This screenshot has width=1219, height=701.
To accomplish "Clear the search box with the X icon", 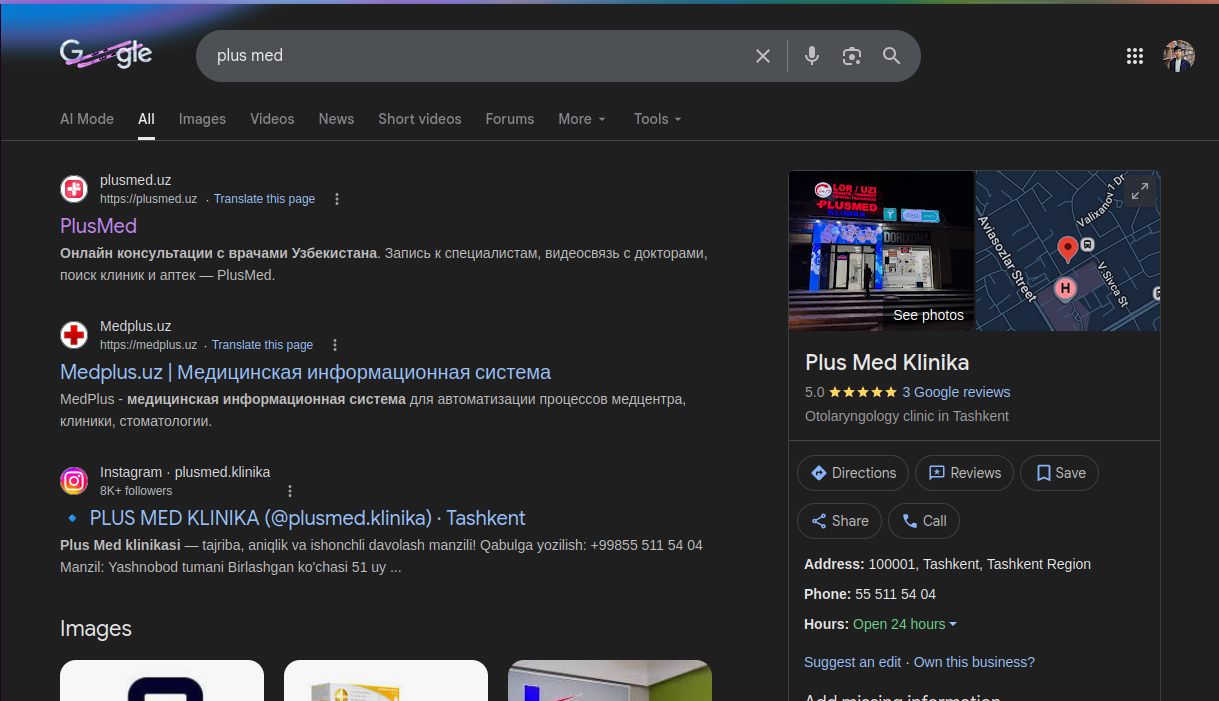I will (763, 56).
